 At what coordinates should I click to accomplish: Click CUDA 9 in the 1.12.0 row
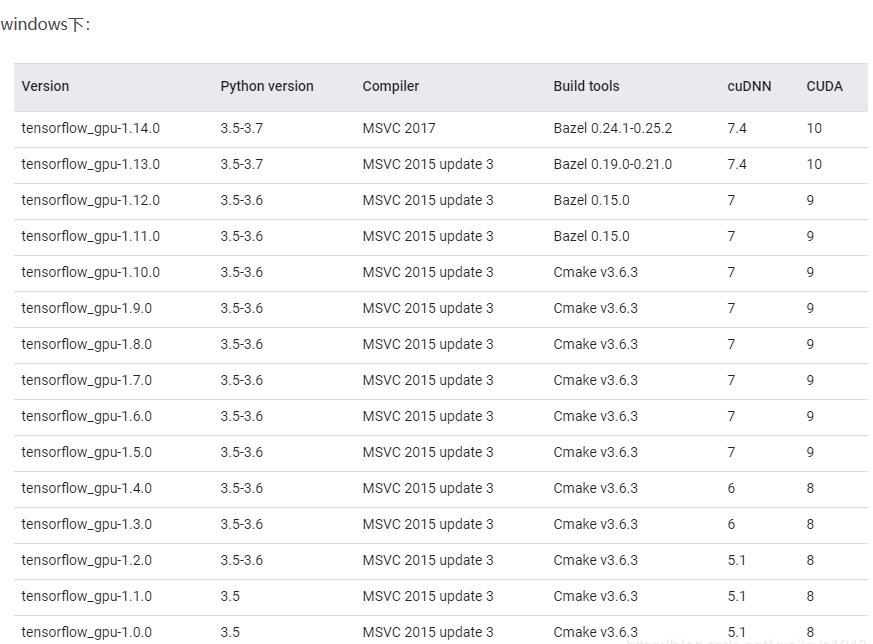(x=810, y=200)
